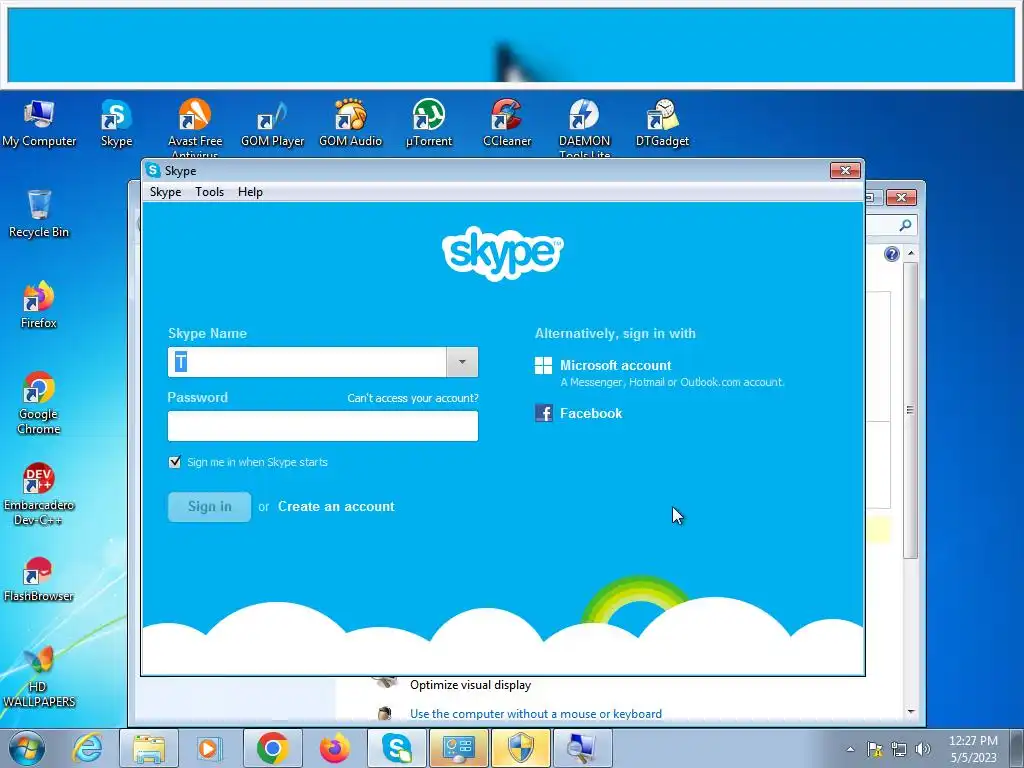This screenshot has height=768, width=1024.
Task: Click the taskbar clock showing 12:27 PM
Action: pyautogui.click(x=973, y=748)
